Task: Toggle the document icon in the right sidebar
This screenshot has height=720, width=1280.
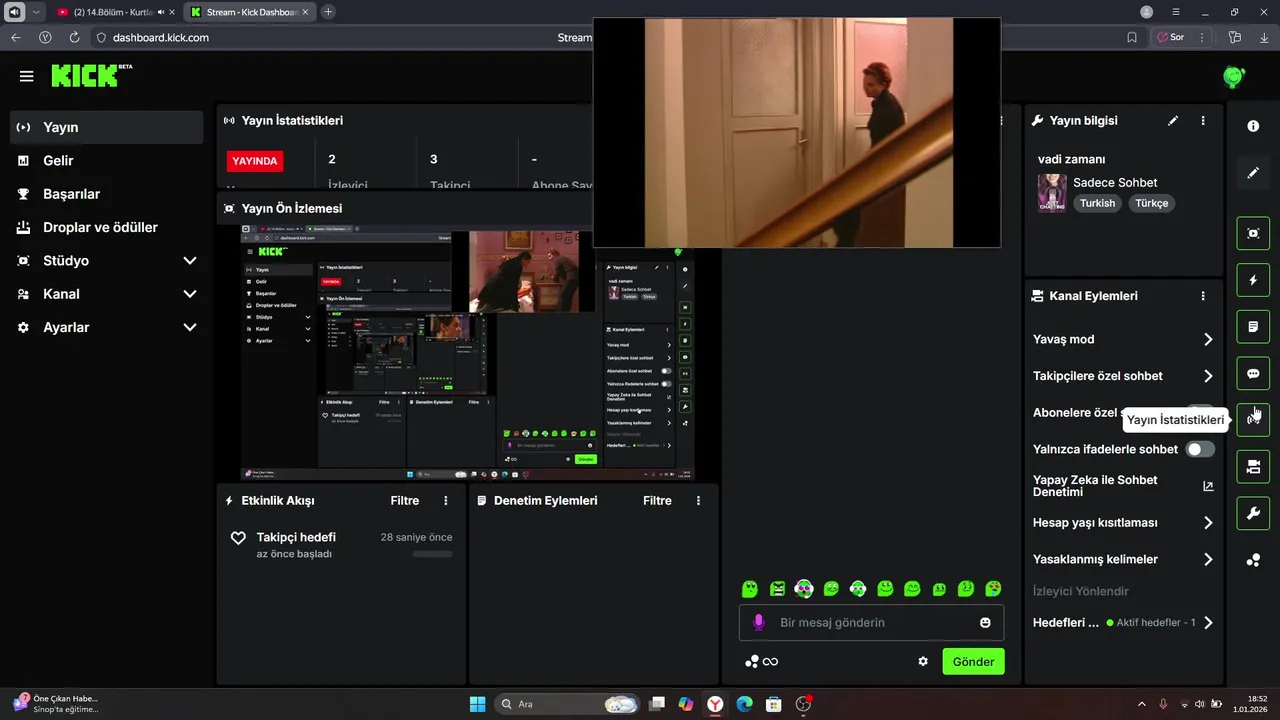Action: click(x=1253, y=327)
